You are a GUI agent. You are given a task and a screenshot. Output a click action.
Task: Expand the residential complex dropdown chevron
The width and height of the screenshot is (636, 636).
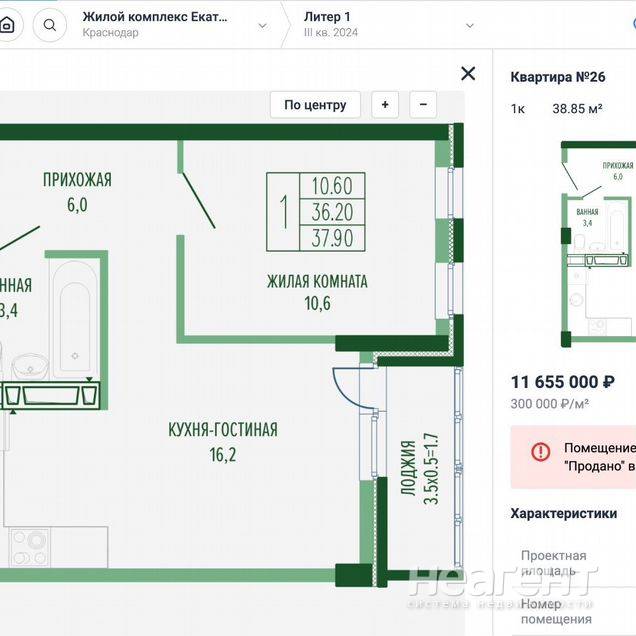point(263,25)
